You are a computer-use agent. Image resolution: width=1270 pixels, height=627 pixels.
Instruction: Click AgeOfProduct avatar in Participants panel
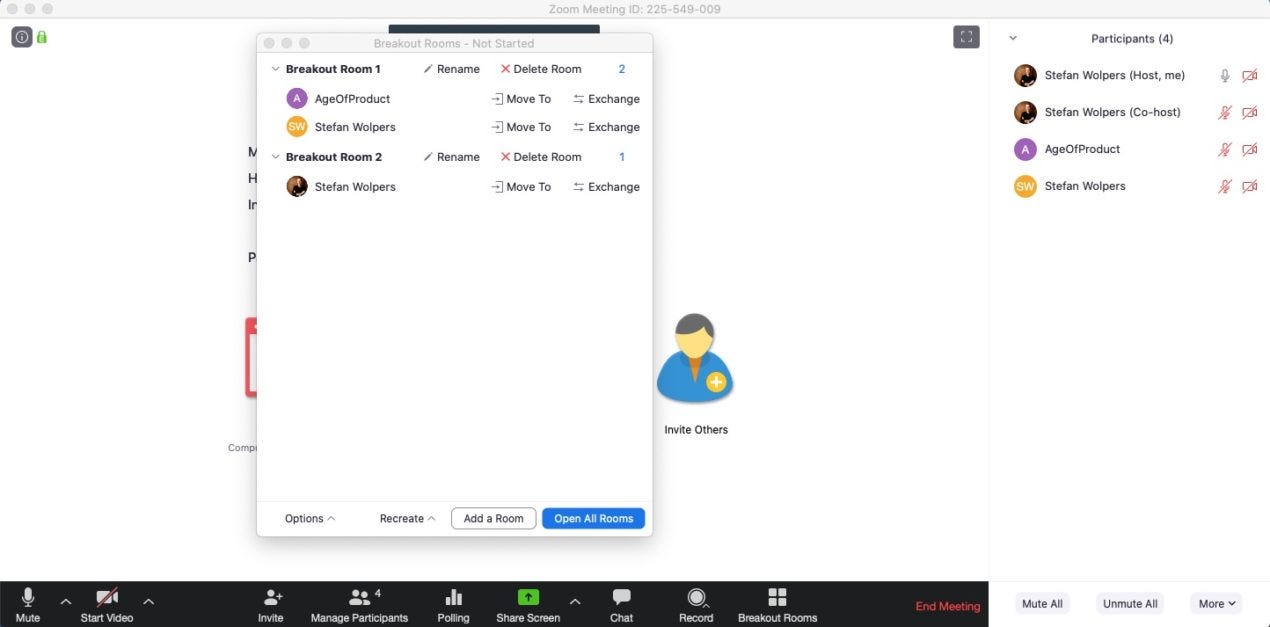coord(1025,149)
